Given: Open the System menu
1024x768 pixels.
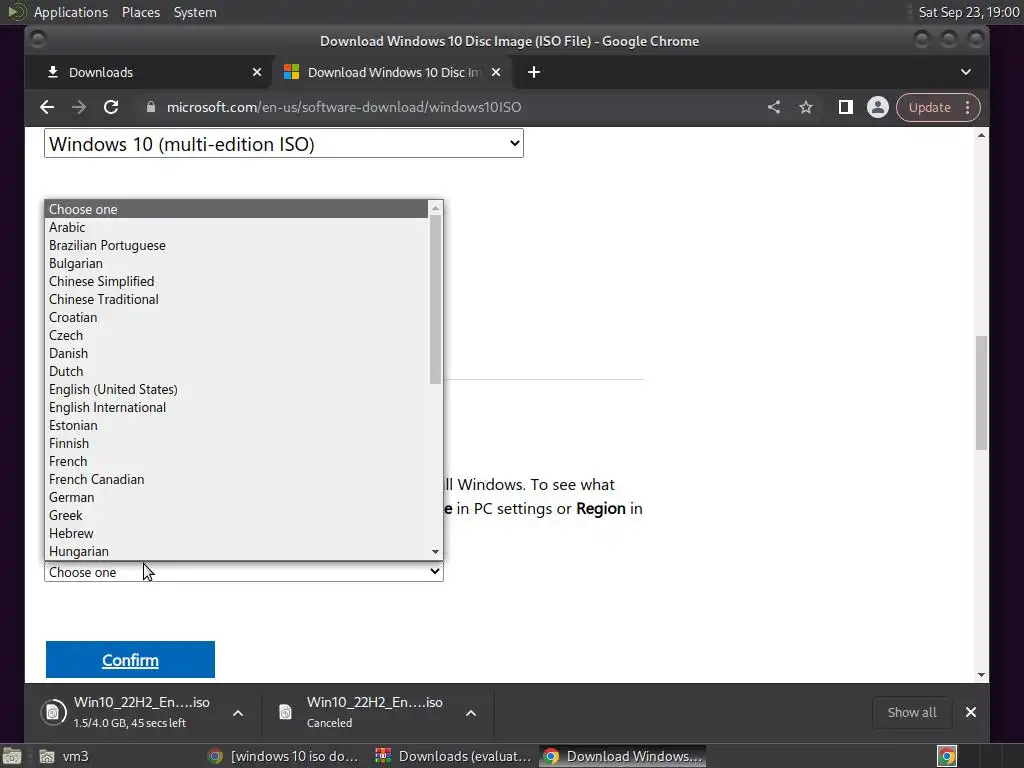Looking at the screenshot, I should click(x=195, y=12).
